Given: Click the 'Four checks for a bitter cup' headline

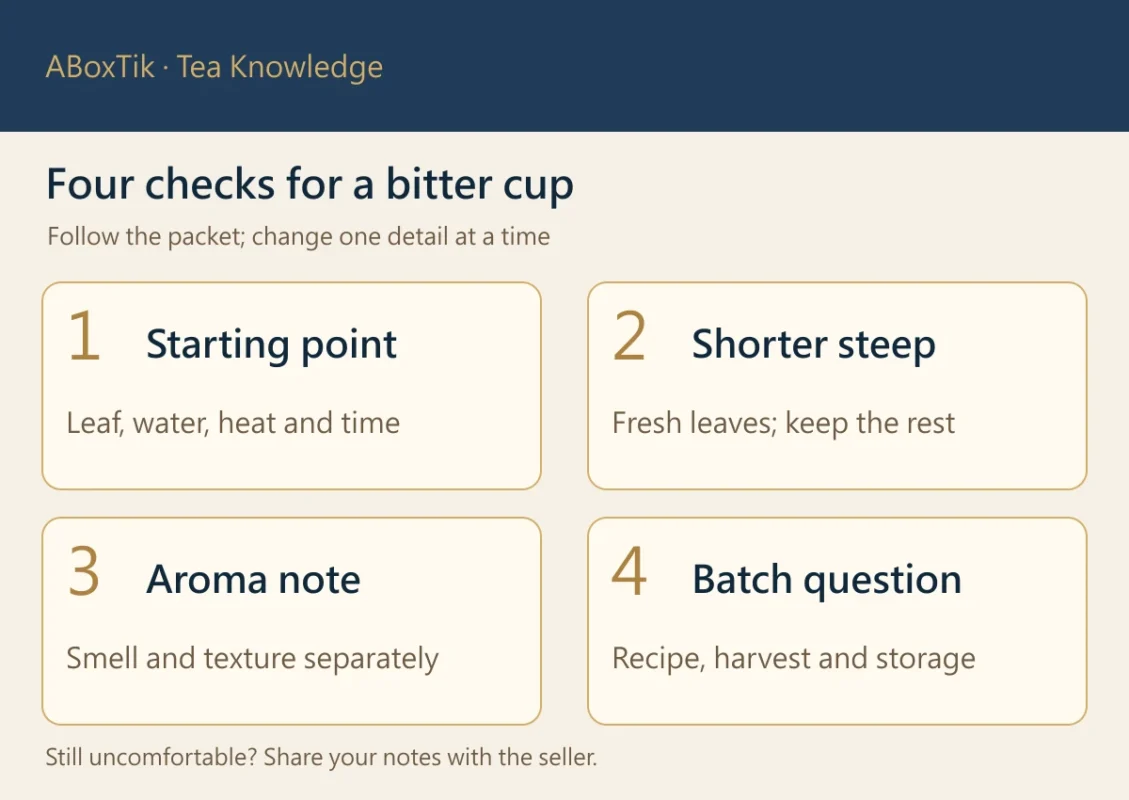Looking at the screenshot, I should (x=310, y=184).
